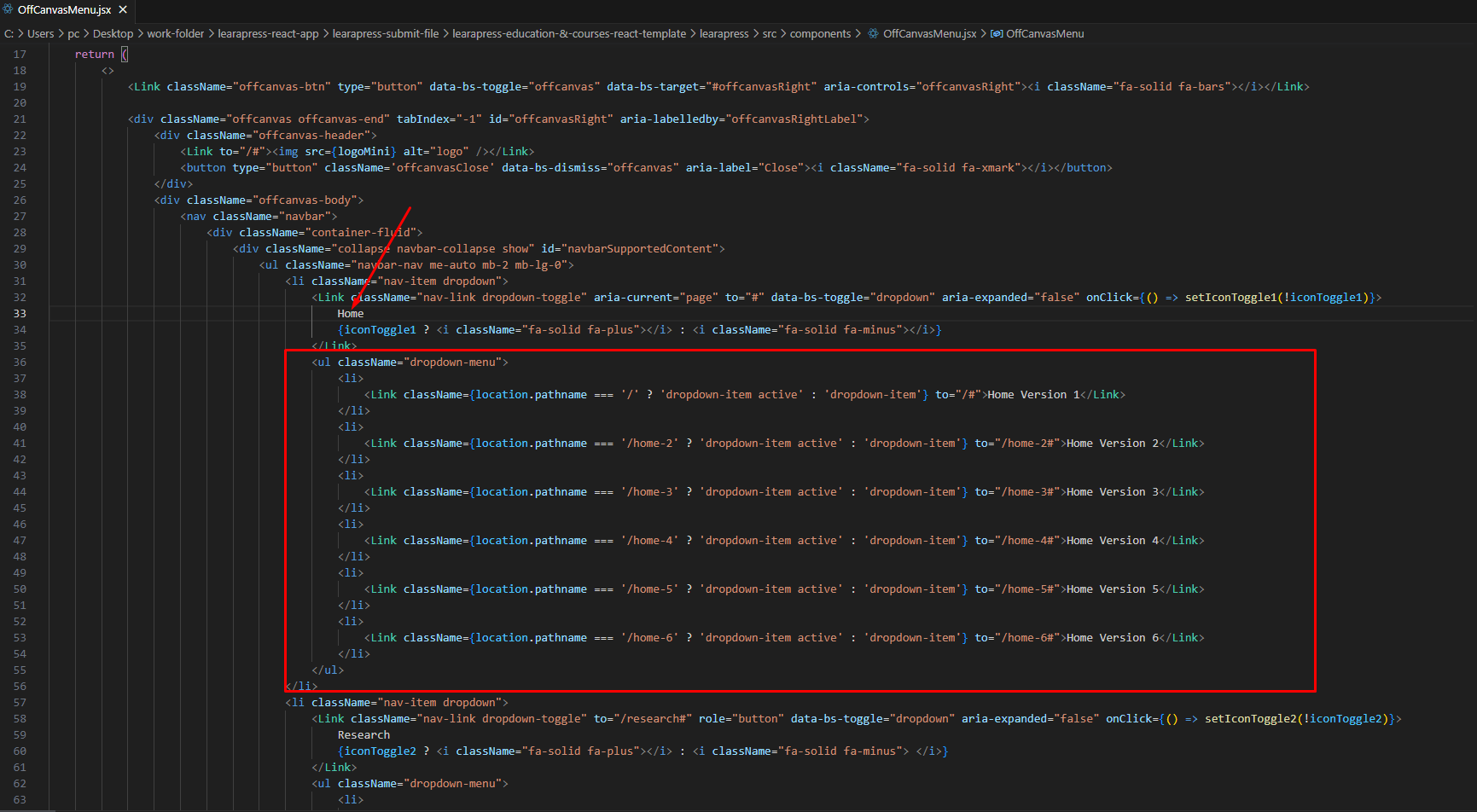Image resolution: width=1477 pixels, height=812 pixels.
Task: Click 'Home Version 4' link text
Action: (x=1113, y=541)
